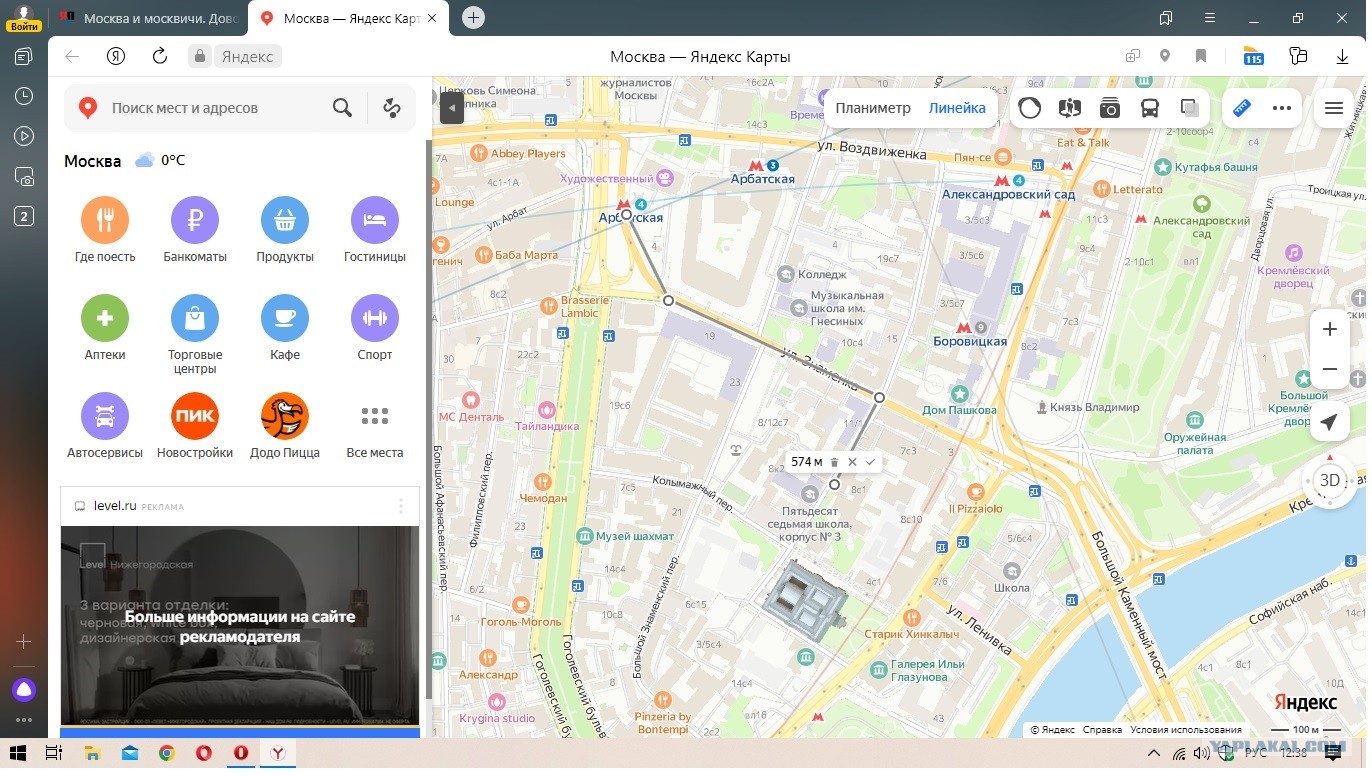This screenshot has width=1372, height=776.
Task: Select the 'Автосервисы' category icon
Action: [105, 417]
